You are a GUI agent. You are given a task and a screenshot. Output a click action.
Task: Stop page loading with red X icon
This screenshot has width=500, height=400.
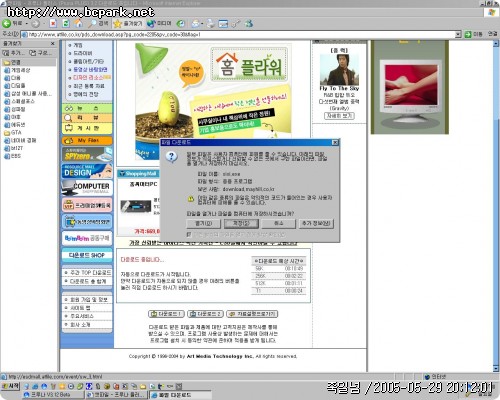pyautogui.click(x=53, y=23)
